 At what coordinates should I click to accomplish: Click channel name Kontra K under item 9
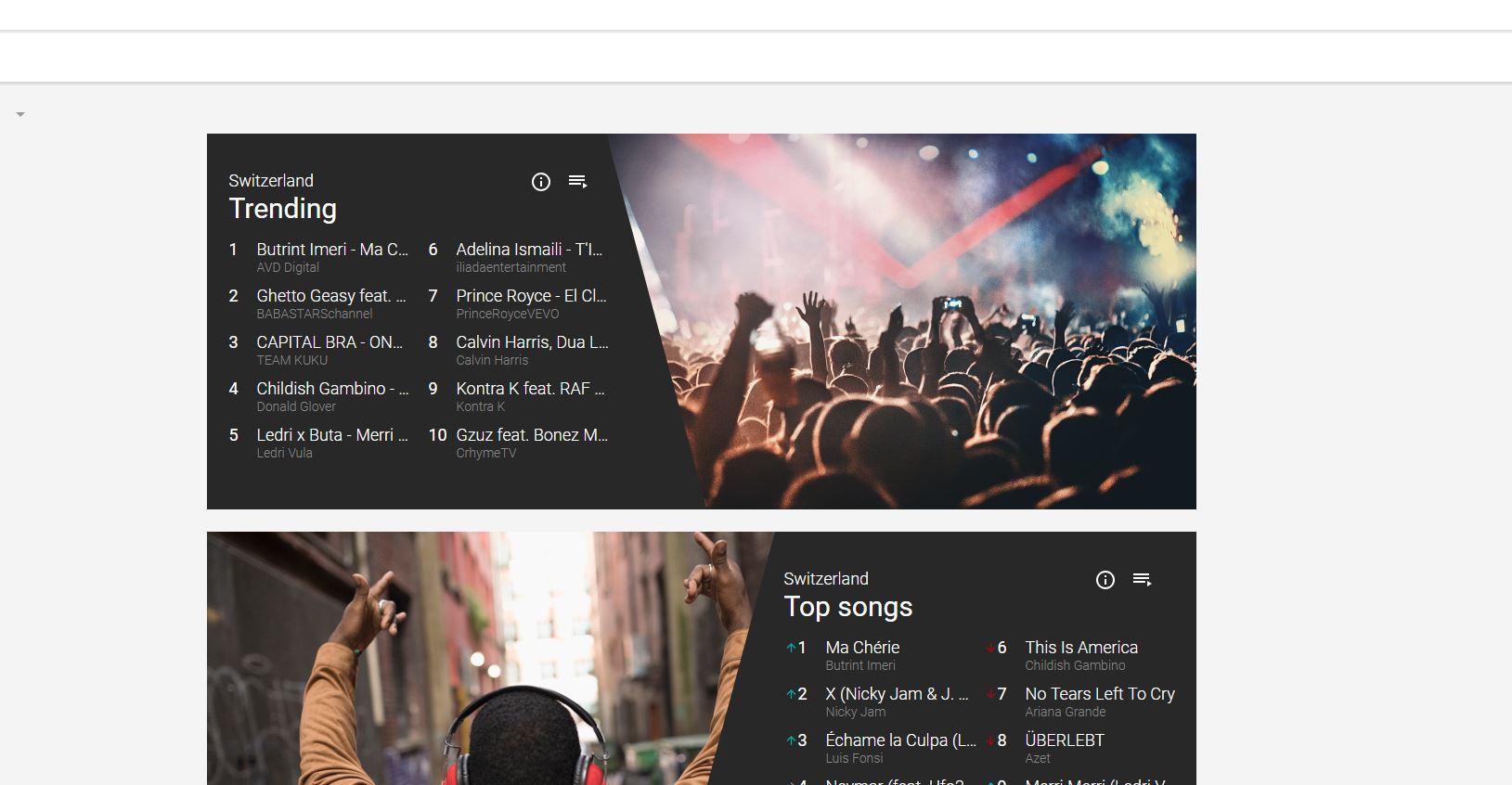click(480, 406)
